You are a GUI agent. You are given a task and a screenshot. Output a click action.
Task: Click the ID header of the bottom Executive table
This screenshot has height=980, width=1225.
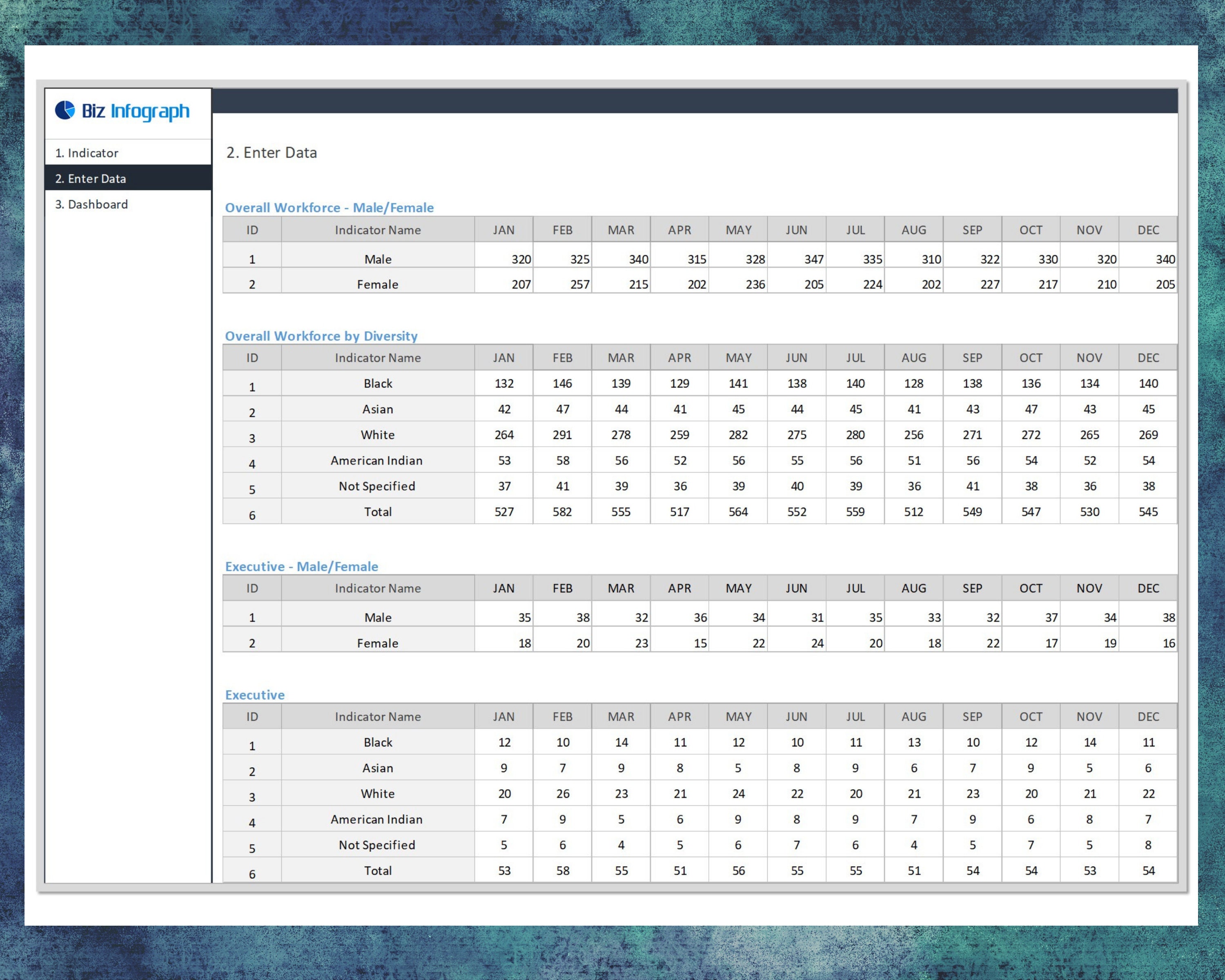pos(252,716)
